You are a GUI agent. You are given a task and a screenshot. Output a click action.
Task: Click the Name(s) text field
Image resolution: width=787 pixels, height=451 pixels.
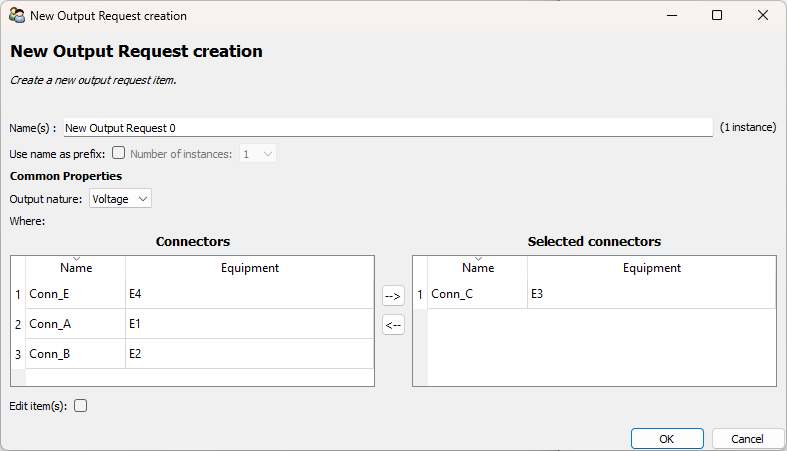[388, 128]
